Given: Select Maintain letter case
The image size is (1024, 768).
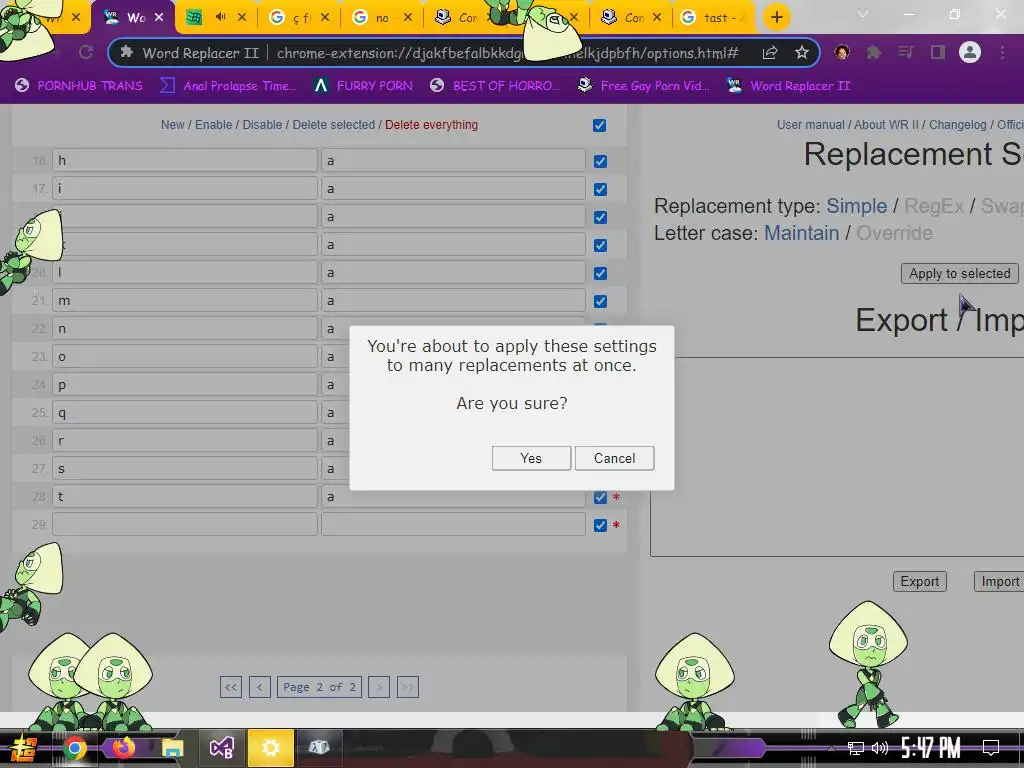Looking at the screenshot, I should tap(801, 233).
